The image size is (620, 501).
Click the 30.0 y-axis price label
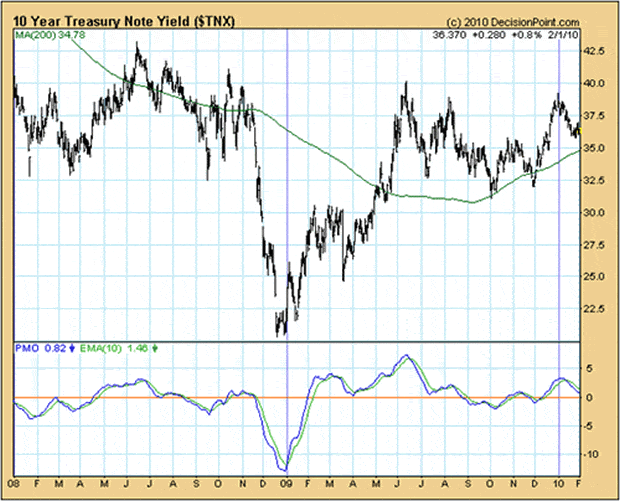[x=594, y=212]
